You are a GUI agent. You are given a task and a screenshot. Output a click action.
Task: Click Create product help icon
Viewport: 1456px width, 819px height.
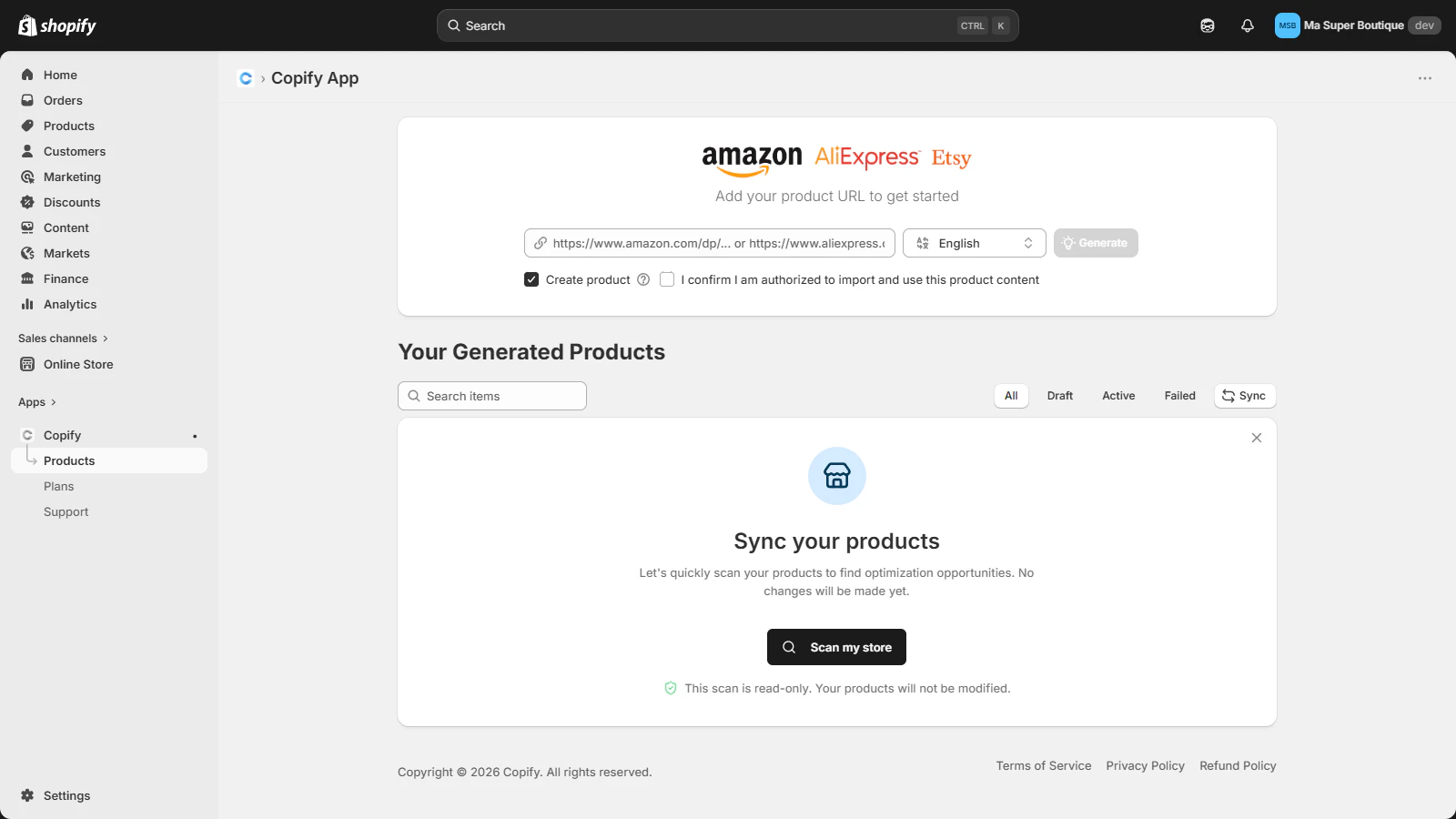[x=643, y=279]
